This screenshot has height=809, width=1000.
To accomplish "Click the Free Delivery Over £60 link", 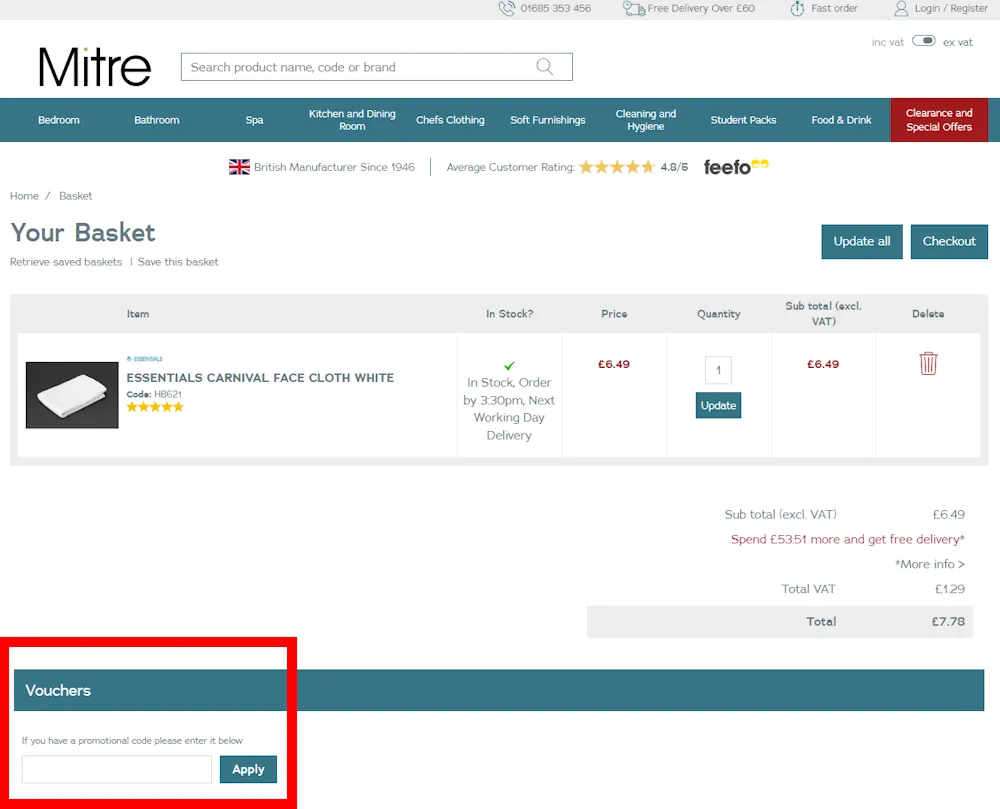I will coord(701,8).
